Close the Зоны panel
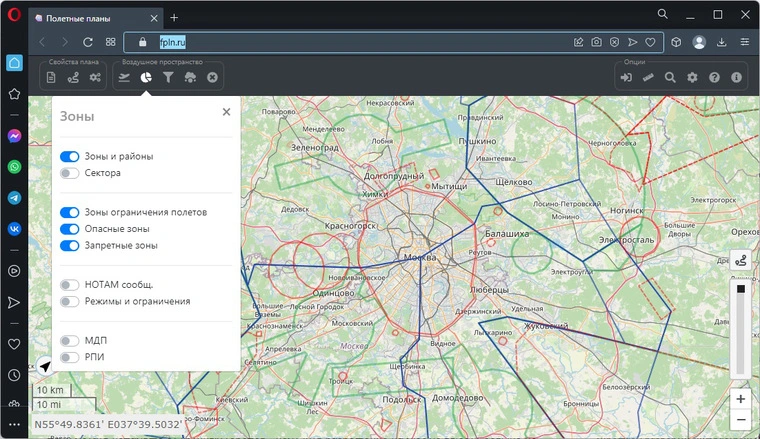Image resolution: width=760 pixels, height=439 pixels. [226, 112]
